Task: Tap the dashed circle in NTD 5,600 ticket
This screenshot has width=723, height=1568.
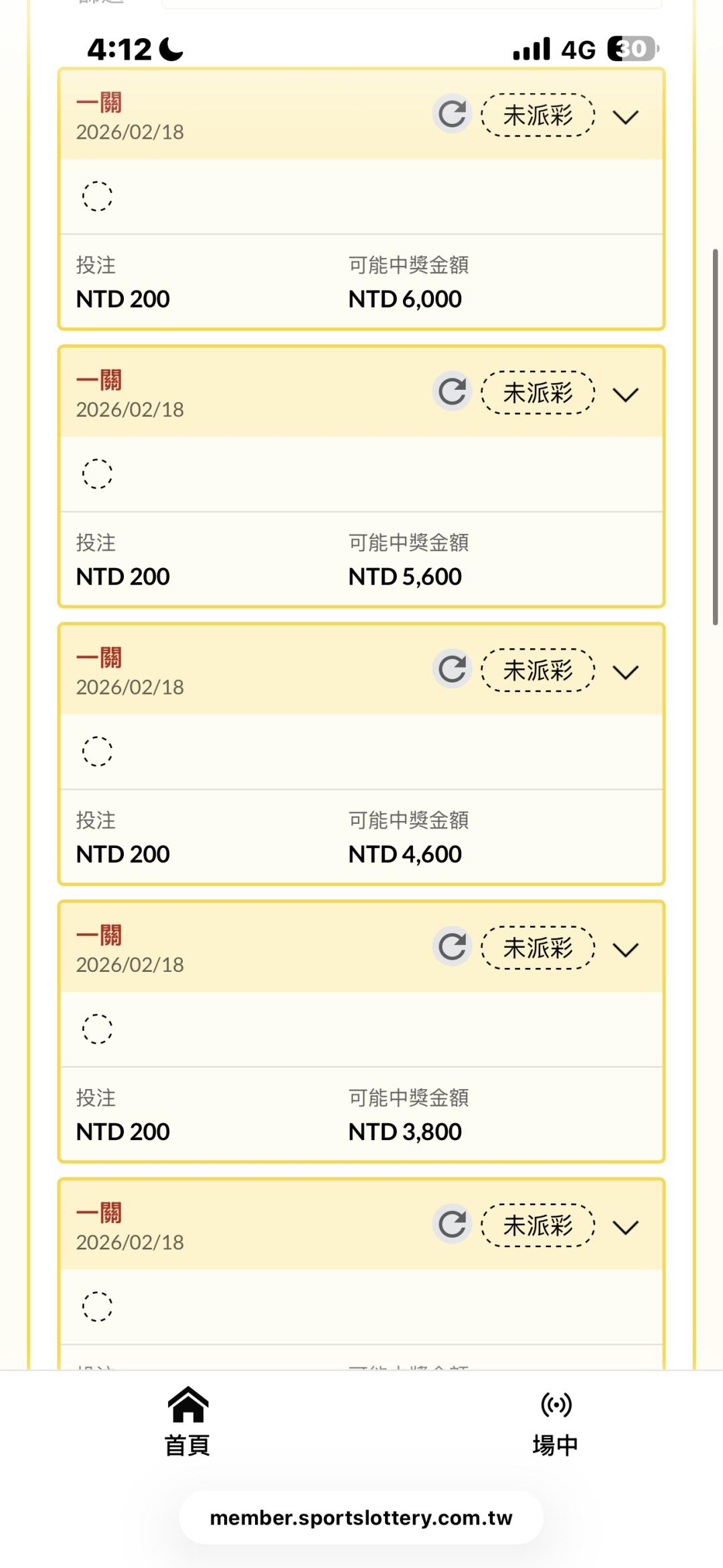Action: tap(97, 474)
